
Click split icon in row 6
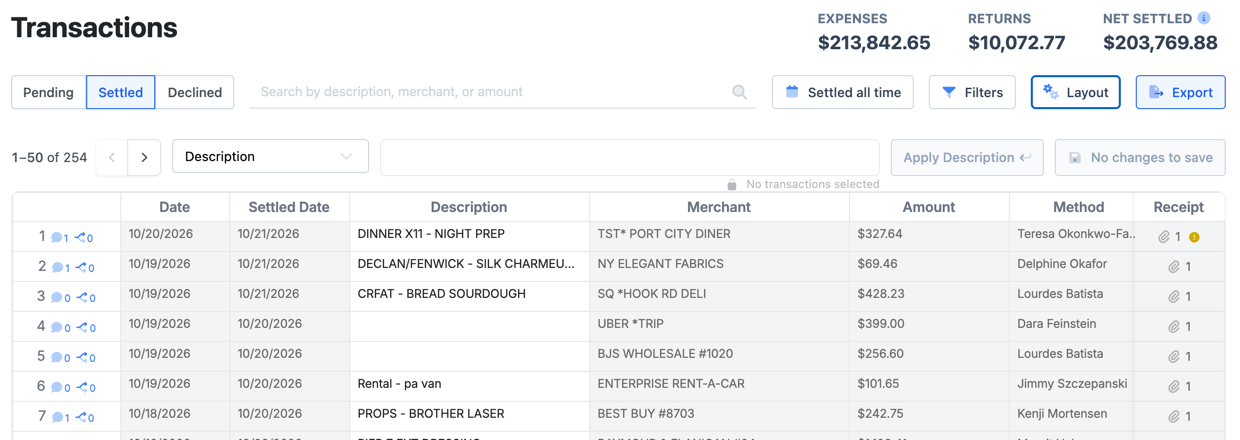[x=81, y=388]
